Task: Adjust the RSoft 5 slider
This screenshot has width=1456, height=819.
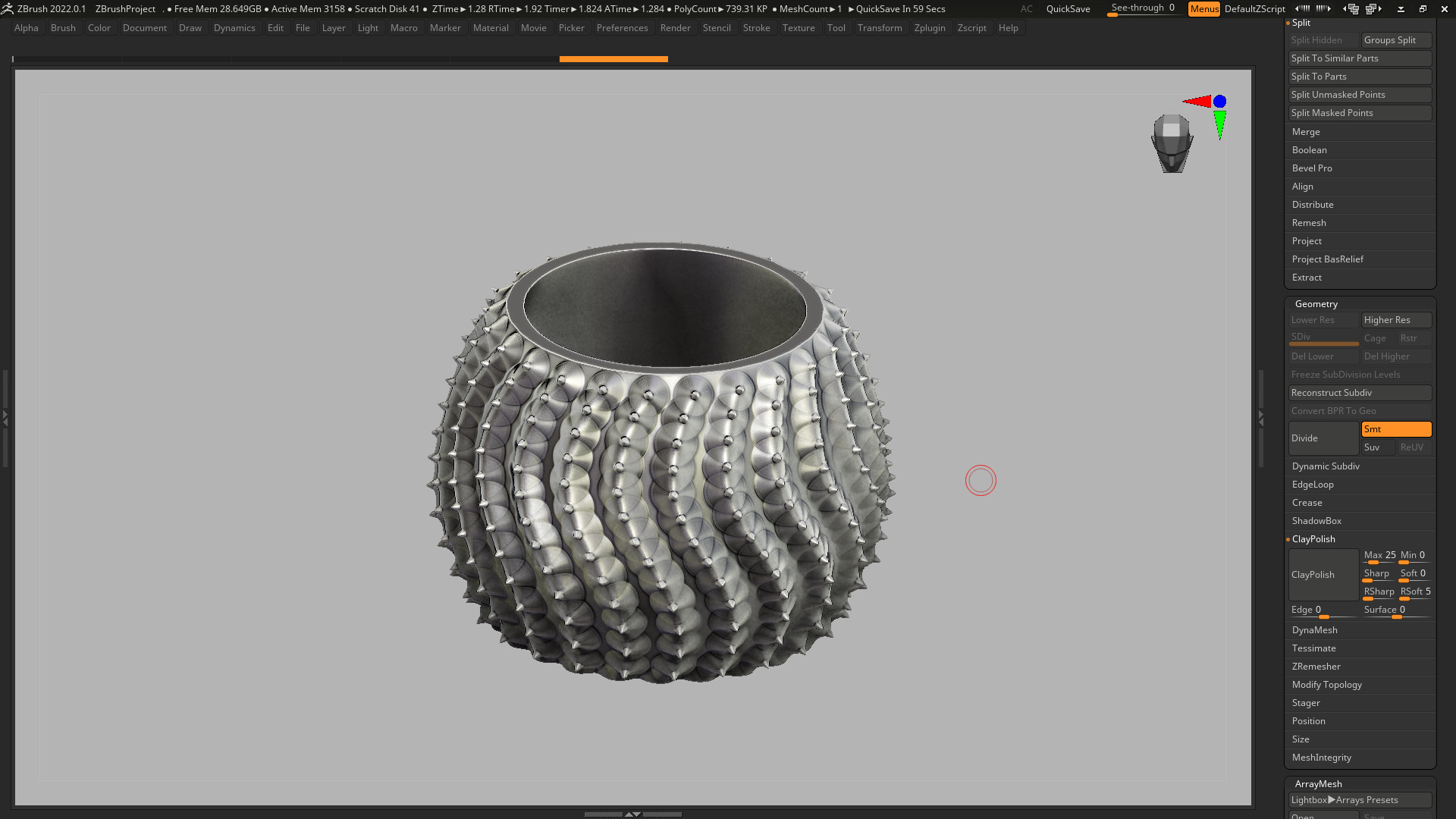Action: (1415, 592)
